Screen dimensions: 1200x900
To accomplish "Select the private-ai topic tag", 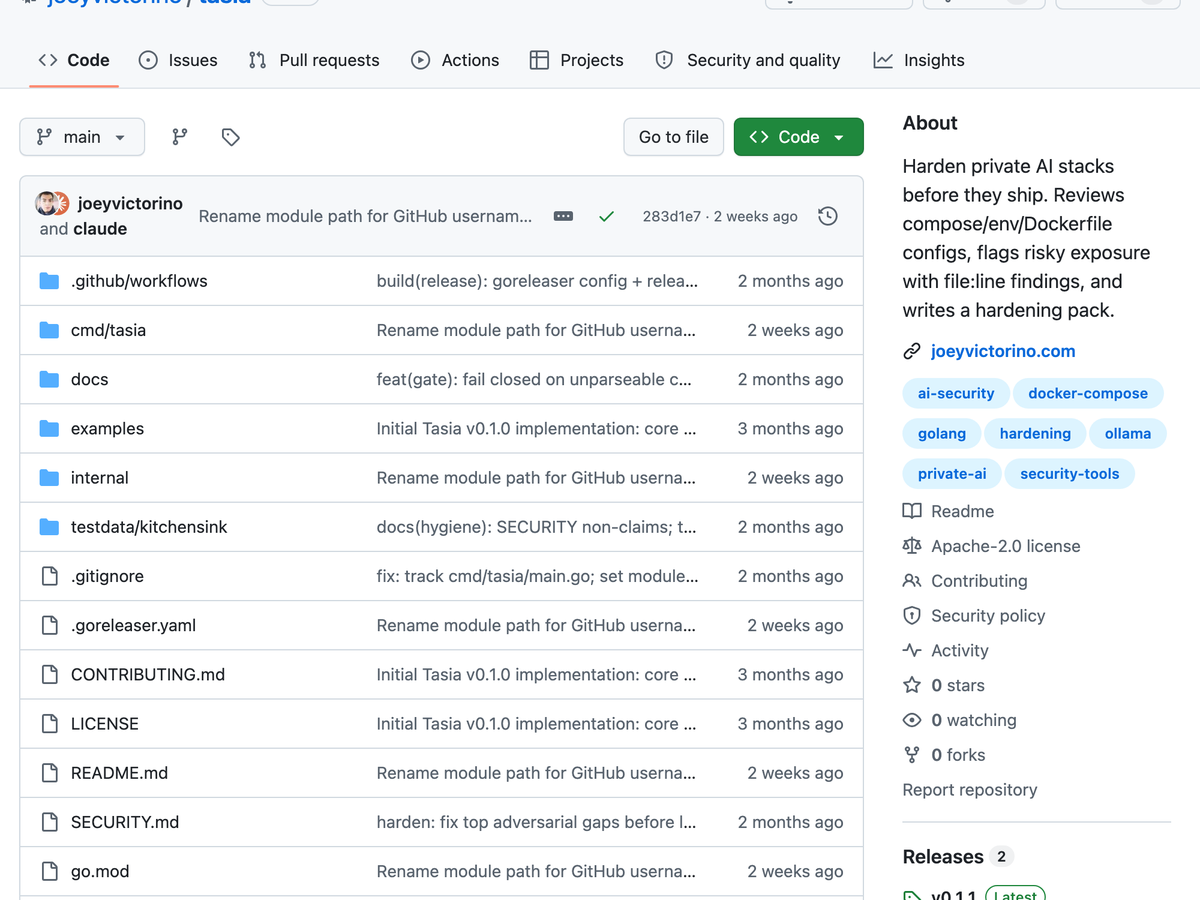I will (x=952, y=473).
